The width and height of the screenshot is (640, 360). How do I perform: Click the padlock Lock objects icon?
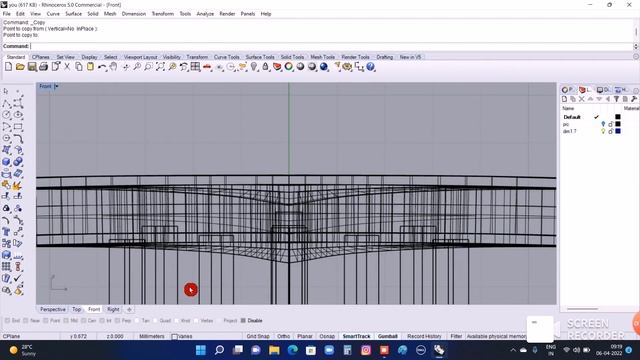coord(265,67)
